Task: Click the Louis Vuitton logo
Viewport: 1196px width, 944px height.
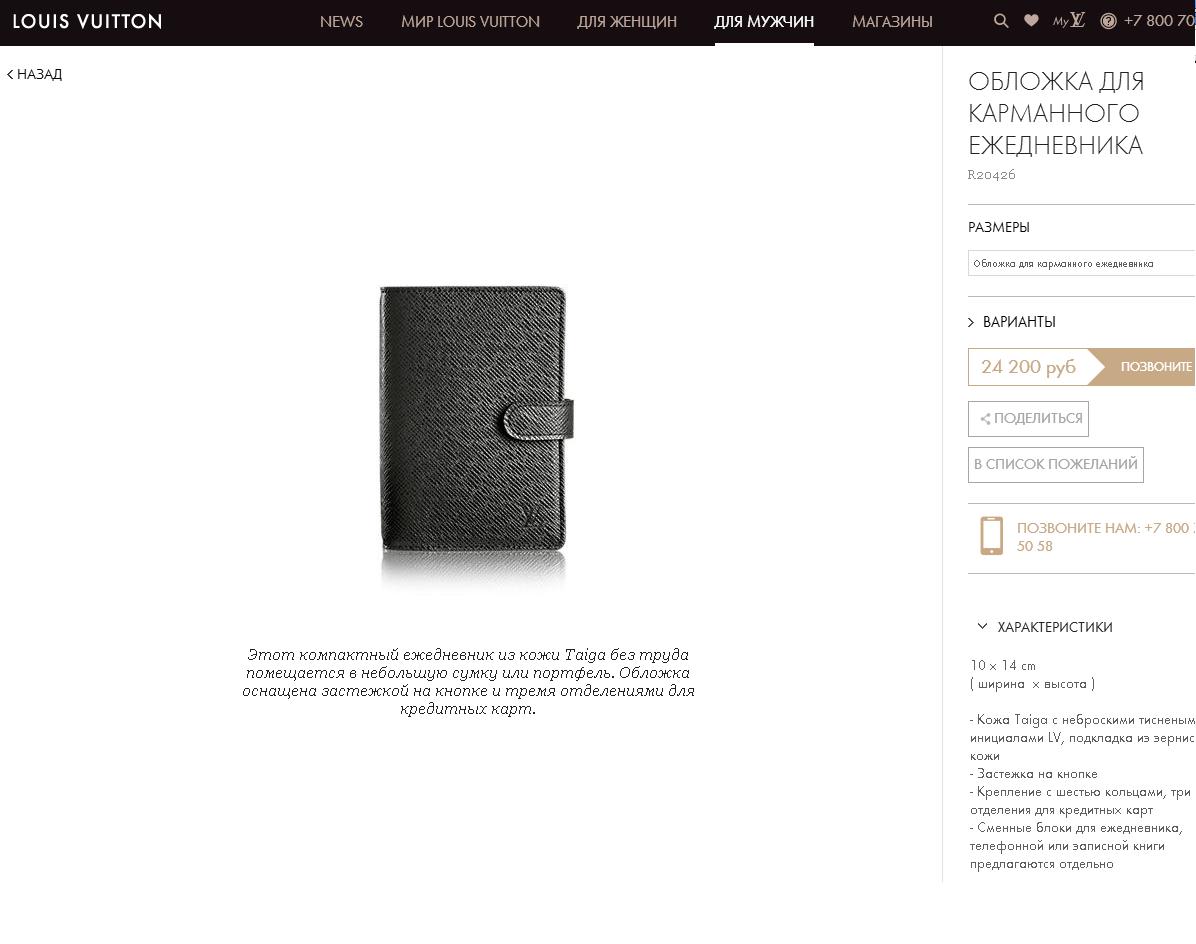Action: point(87,21)
